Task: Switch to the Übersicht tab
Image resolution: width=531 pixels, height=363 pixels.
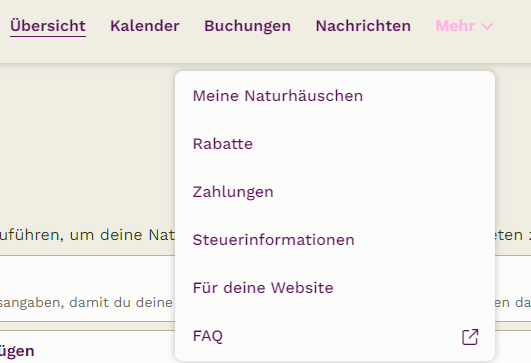Action: pyautogui.click(x=48, y=26)
